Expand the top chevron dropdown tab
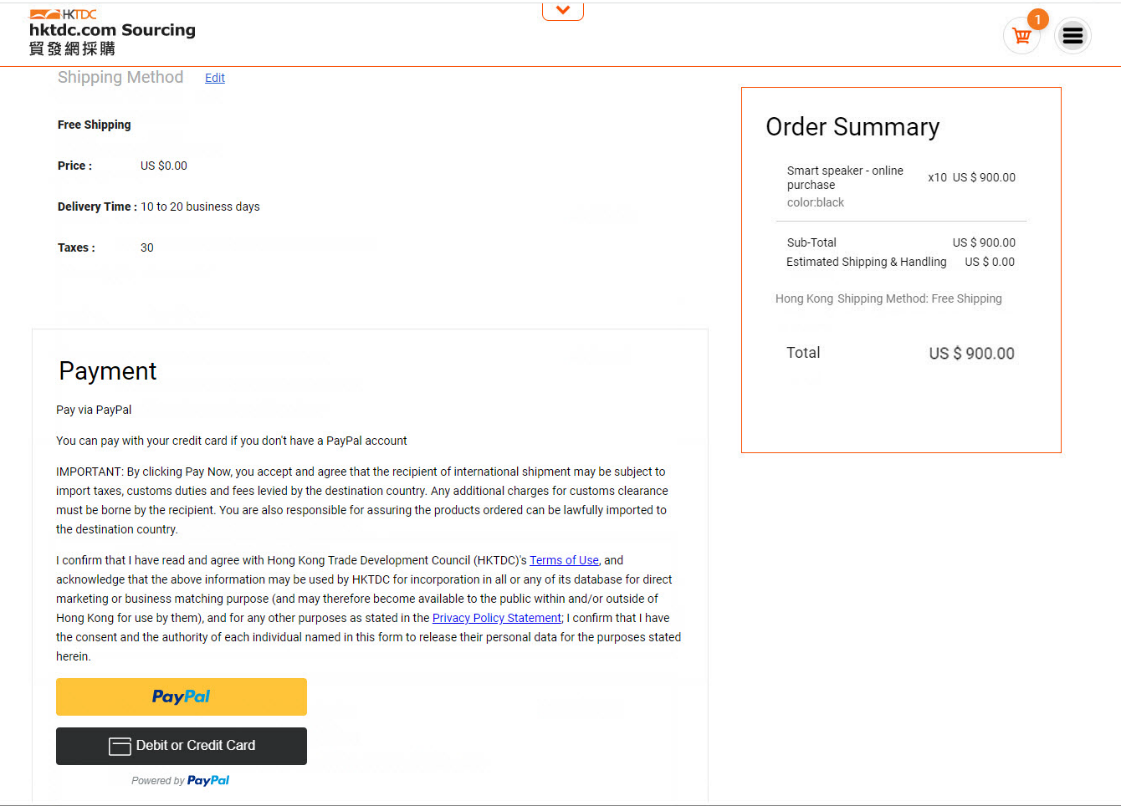 click(x=563, y=11)
